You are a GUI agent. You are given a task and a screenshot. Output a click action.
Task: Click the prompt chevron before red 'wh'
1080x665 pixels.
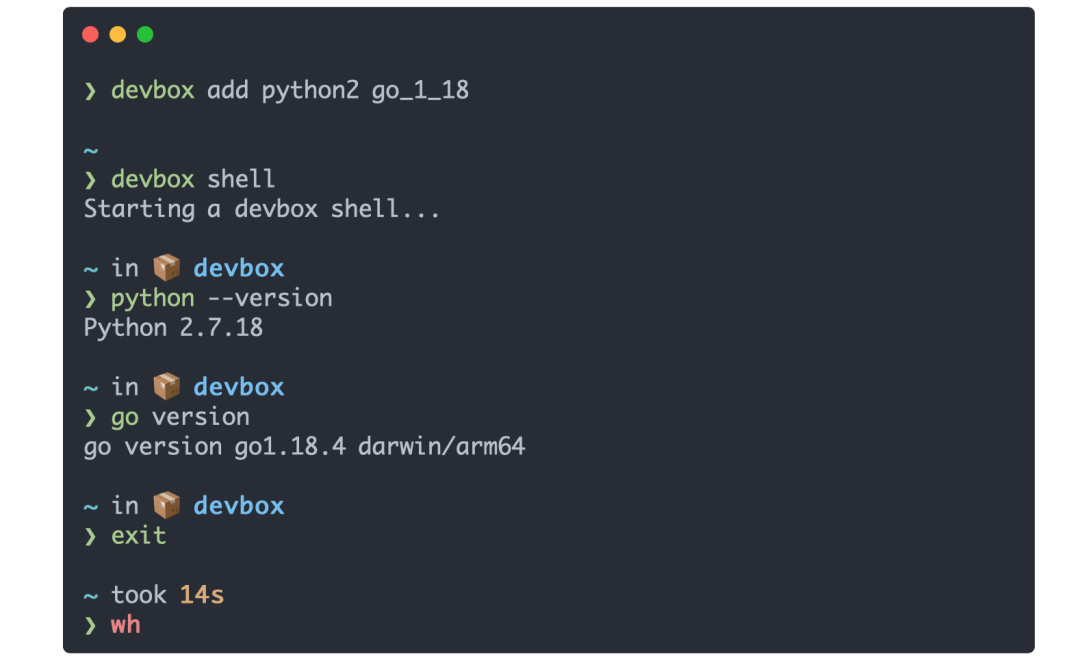click(91, 626)
